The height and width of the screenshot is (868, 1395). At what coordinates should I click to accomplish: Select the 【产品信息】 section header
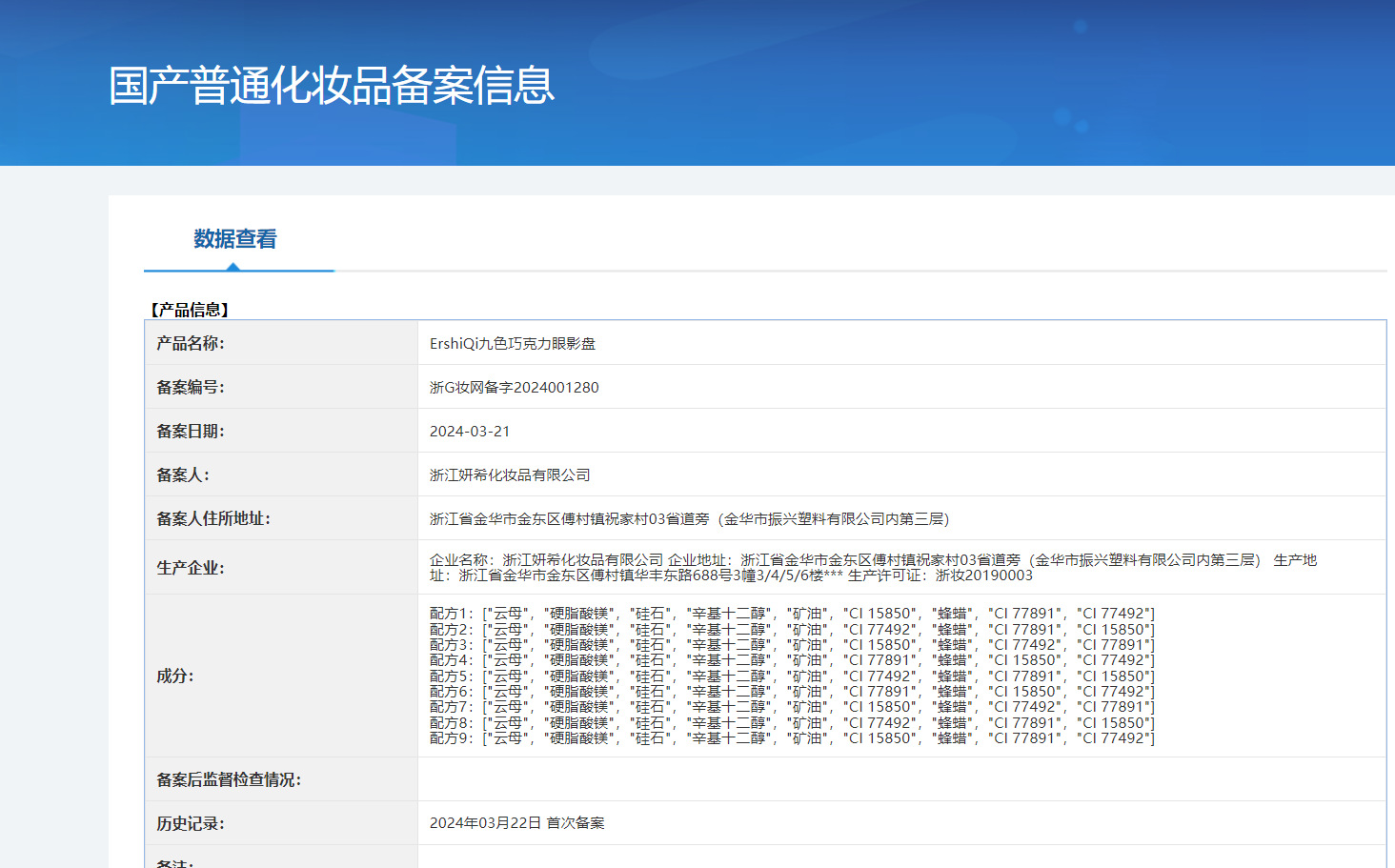coord(190,310)
